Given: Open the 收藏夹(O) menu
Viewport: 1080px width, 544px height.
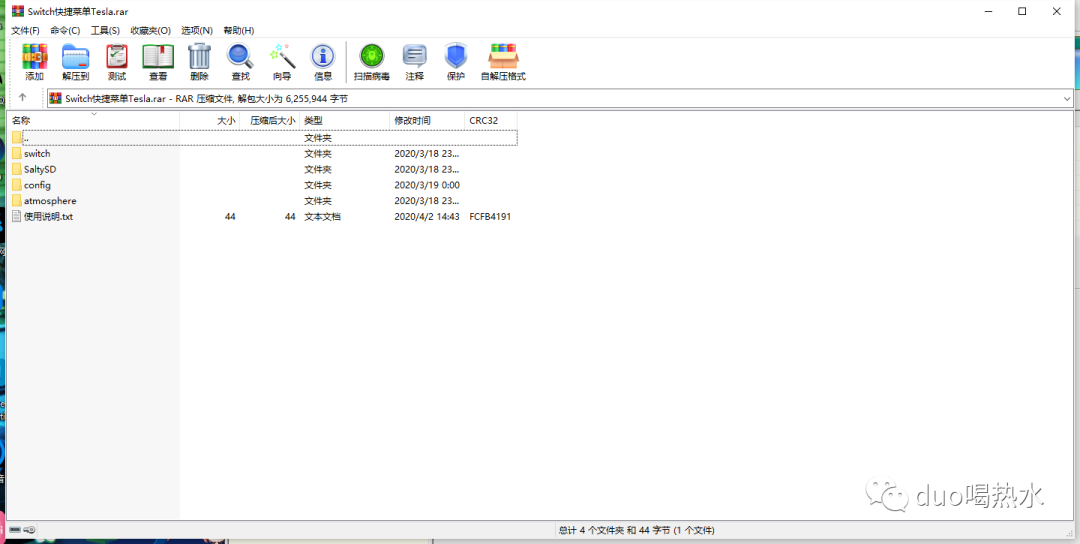Looking at the screenshot, I should click(x=150, y=30).
